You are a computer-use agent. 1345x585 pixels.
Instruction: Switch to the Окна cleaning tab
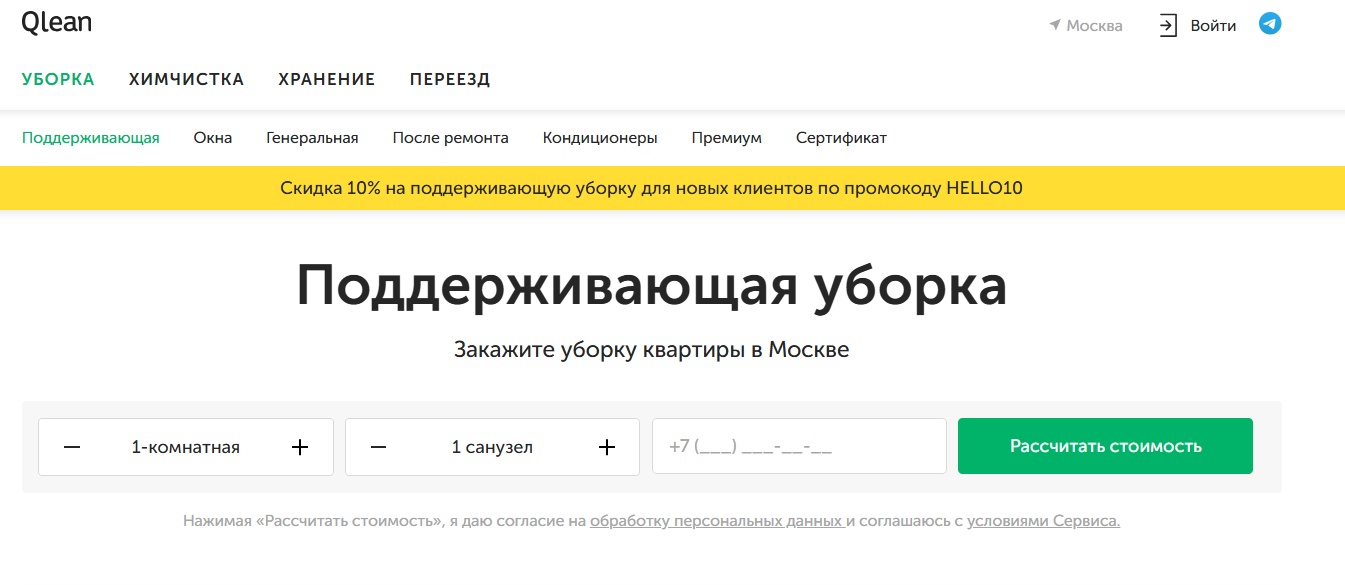tap(213, 138)
